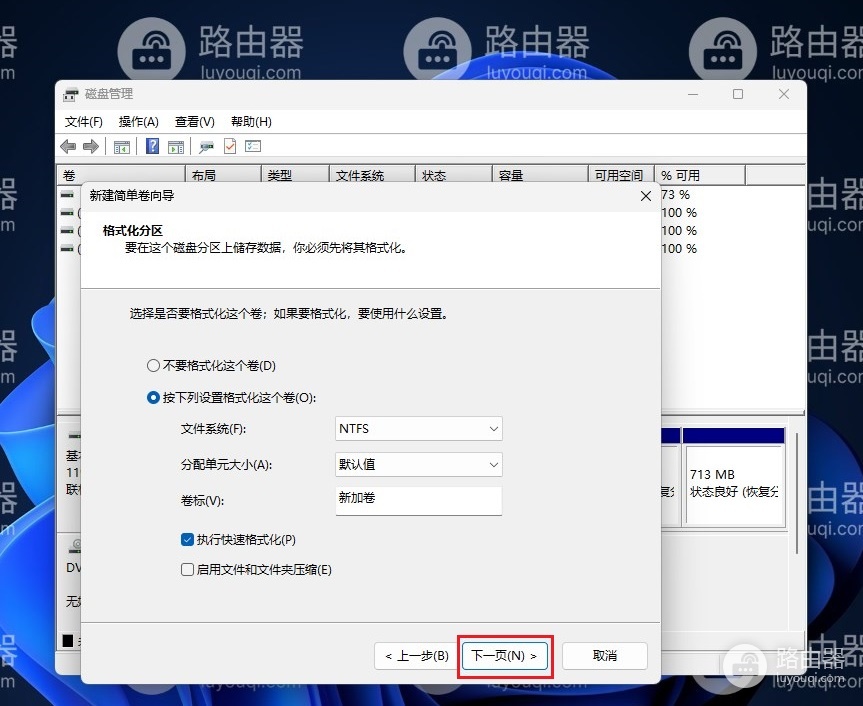Screen dimensions: 863x706
Task: Click the show/hide console tree icon
Action: (122, 147)
